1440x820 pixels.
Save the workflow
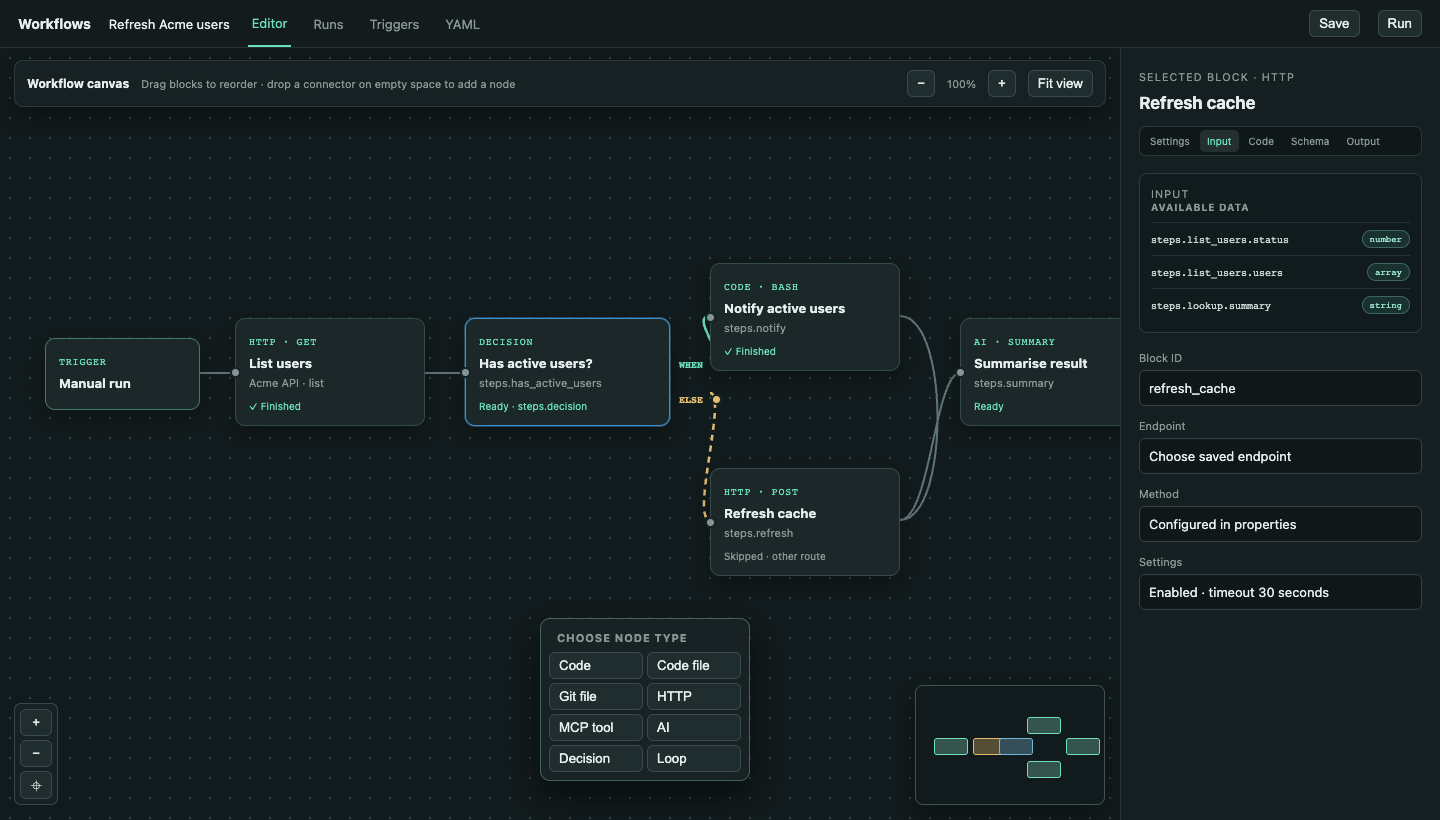click(x=1334, y=24)
